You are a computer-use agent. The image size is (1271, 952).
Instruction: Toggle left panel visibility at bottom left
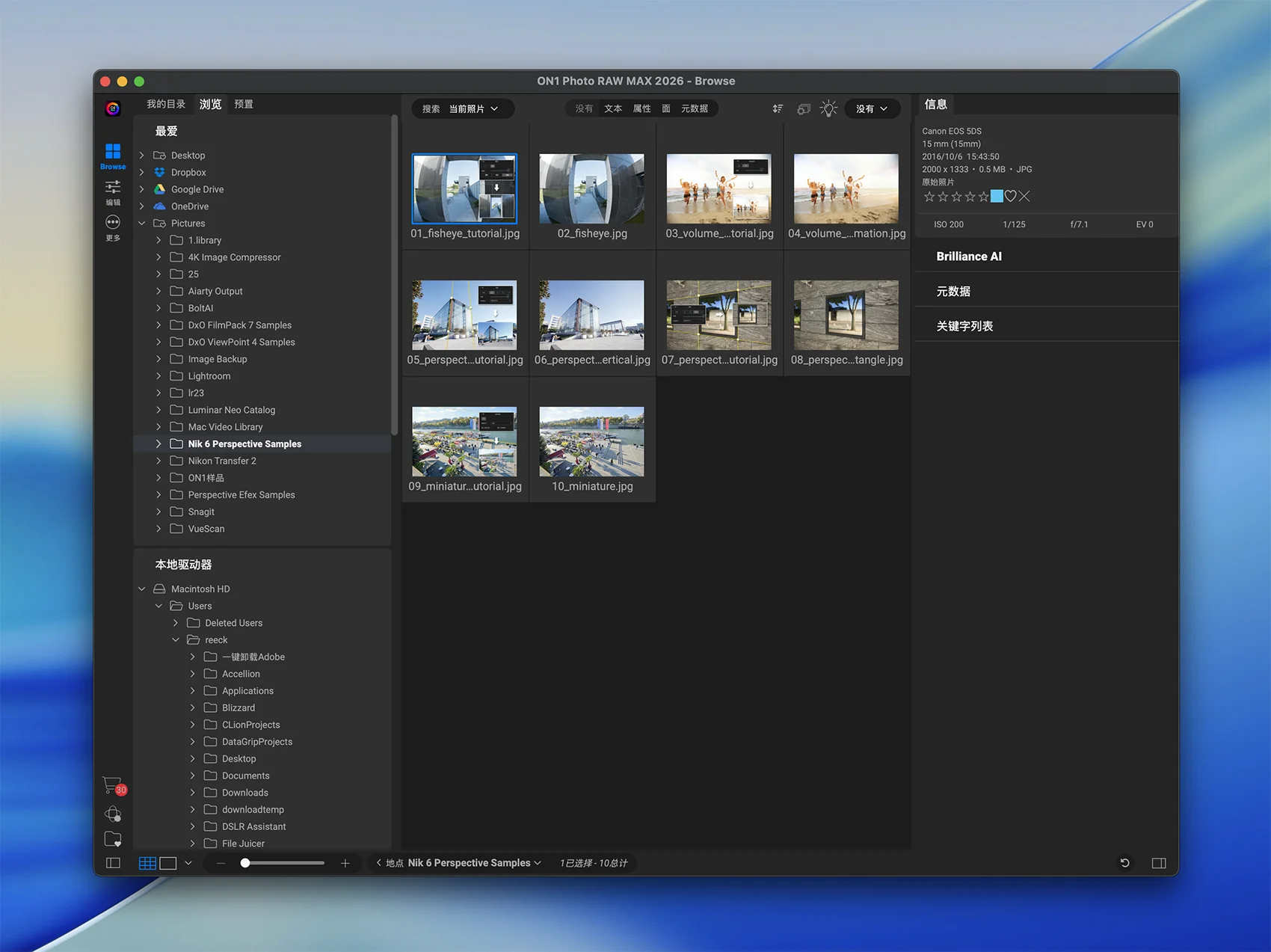[x=113, y=863]
